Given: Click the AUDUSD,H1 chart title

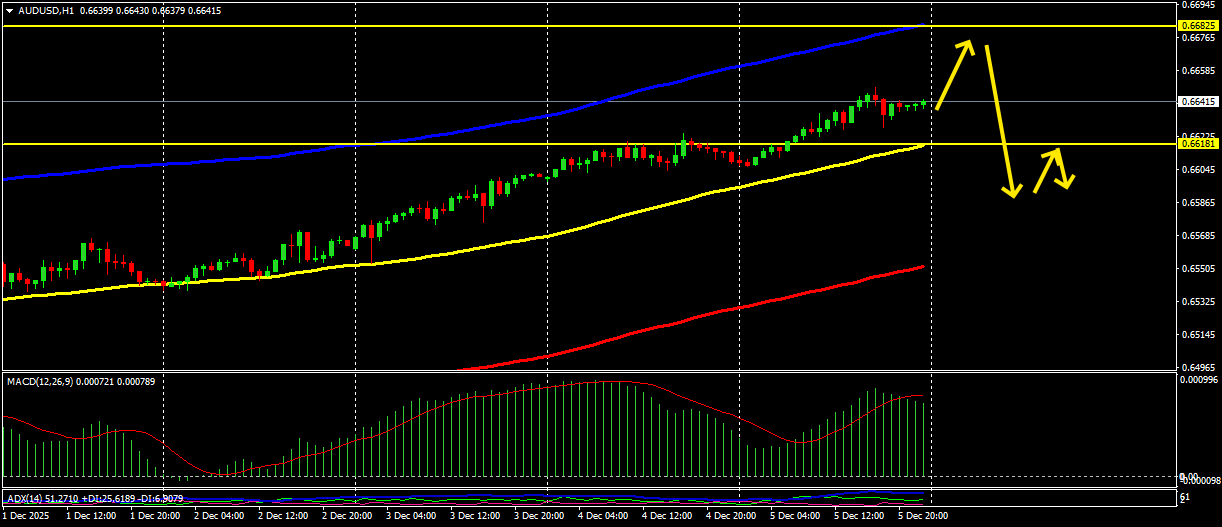Looking at the screenshot, I should click(x=46, y=10).
